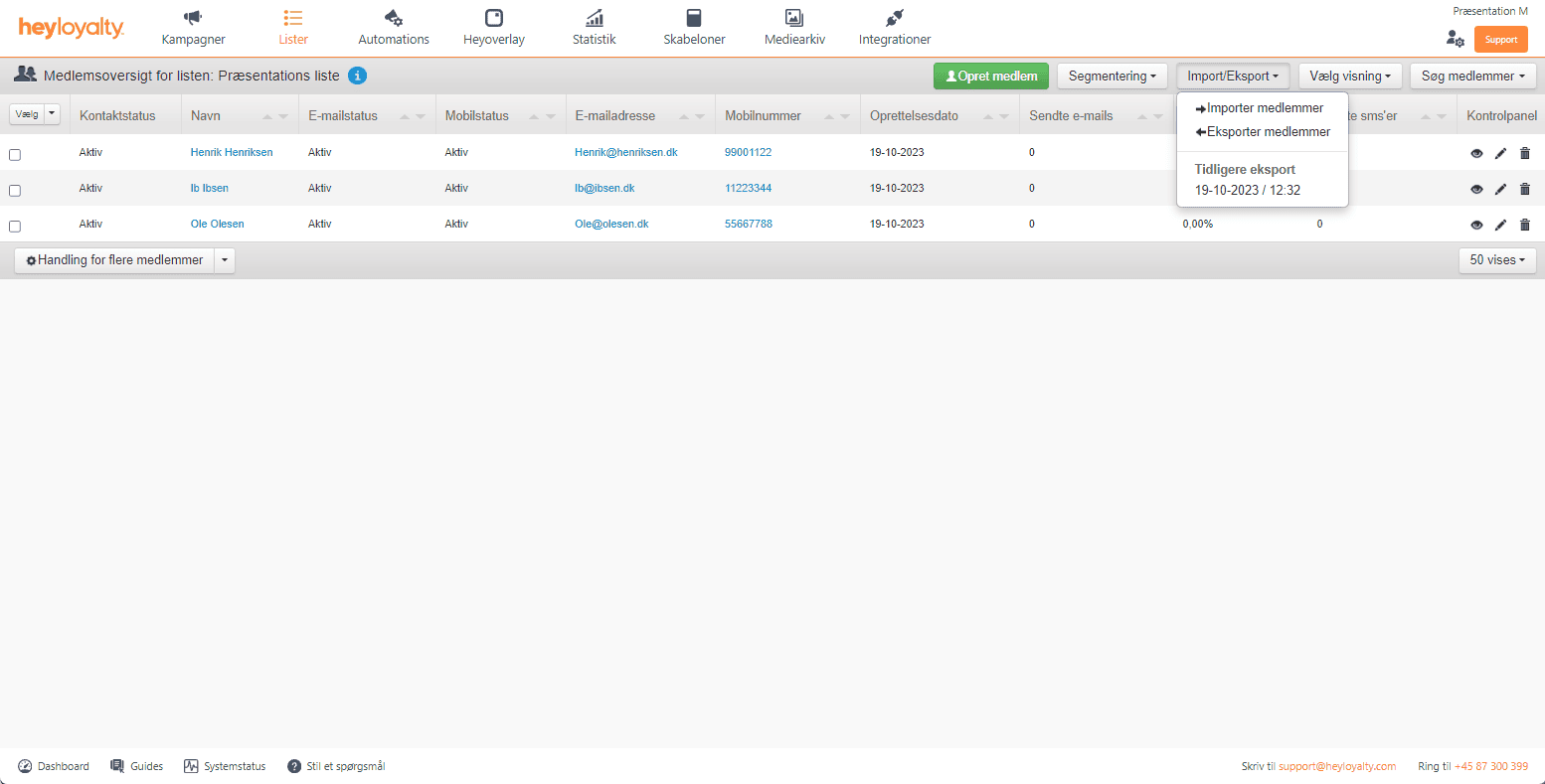Open the Automations gear icon
1545x784 pixels.
(x=394, y=18)
